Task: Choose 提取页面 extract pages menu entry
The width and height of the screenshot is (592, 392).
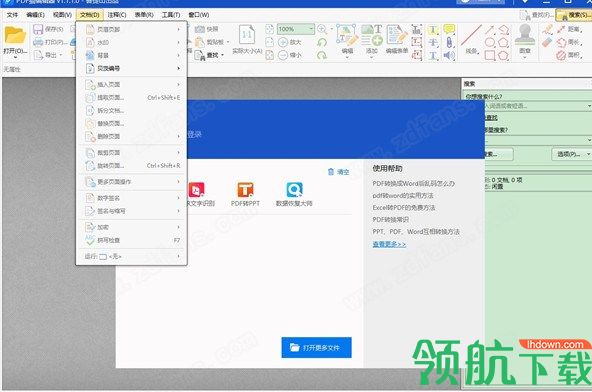Action: pyautogui.click(x=131, y=97)
